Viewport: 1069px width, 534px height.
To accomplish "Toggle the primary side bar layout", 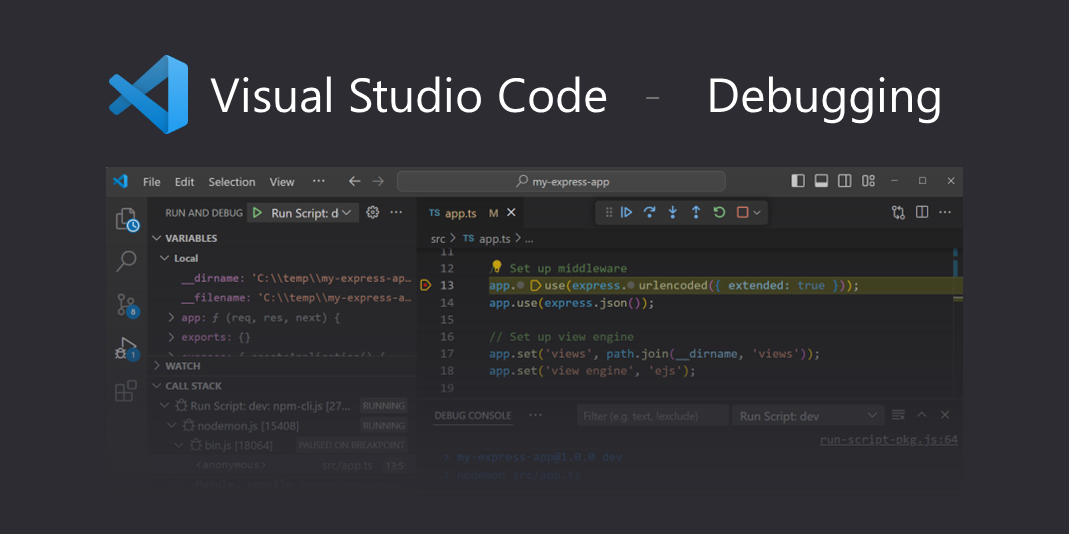I will click(798, 181).
